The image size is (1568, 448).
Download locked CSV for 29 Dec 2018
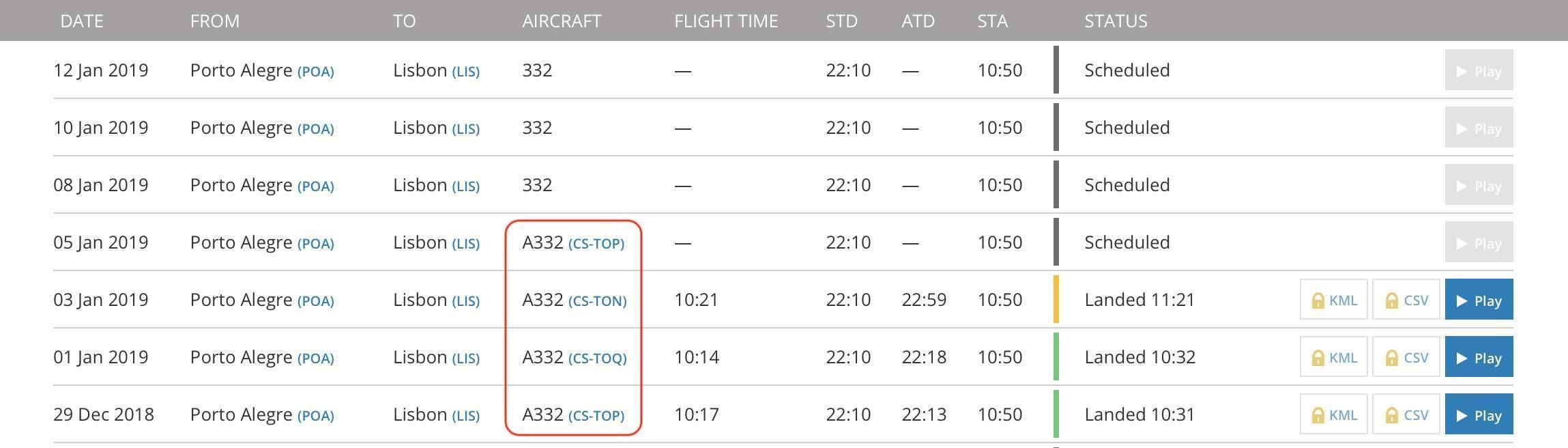coord(1406,414)
